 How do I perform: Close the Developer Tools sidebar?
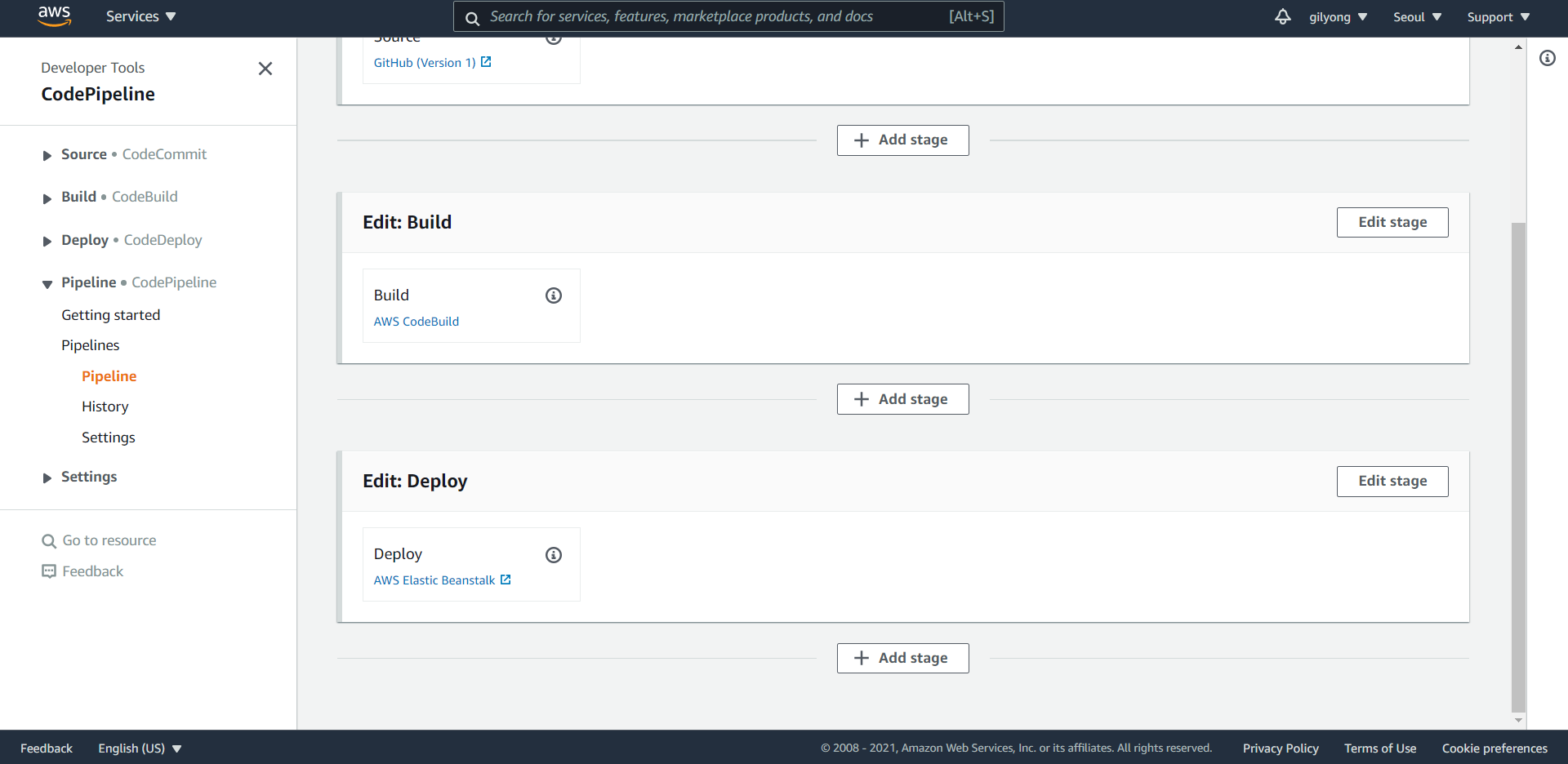pos(265,69)
